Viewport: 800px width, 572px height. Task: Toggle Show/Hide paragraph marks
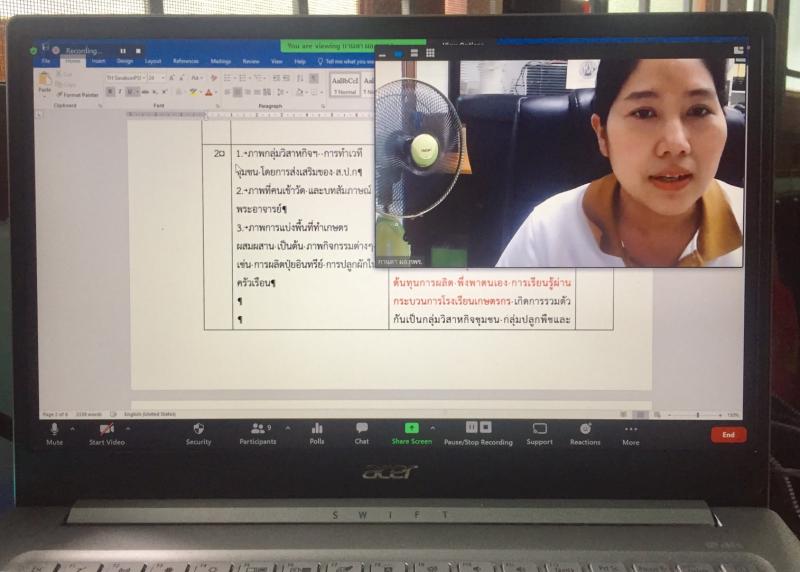[x=314, y=78]
